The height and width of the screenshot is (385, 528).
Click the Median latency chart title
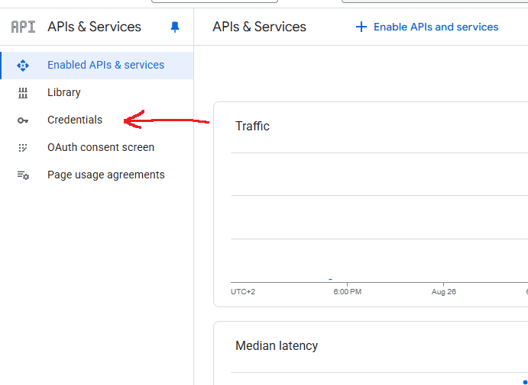276,346
